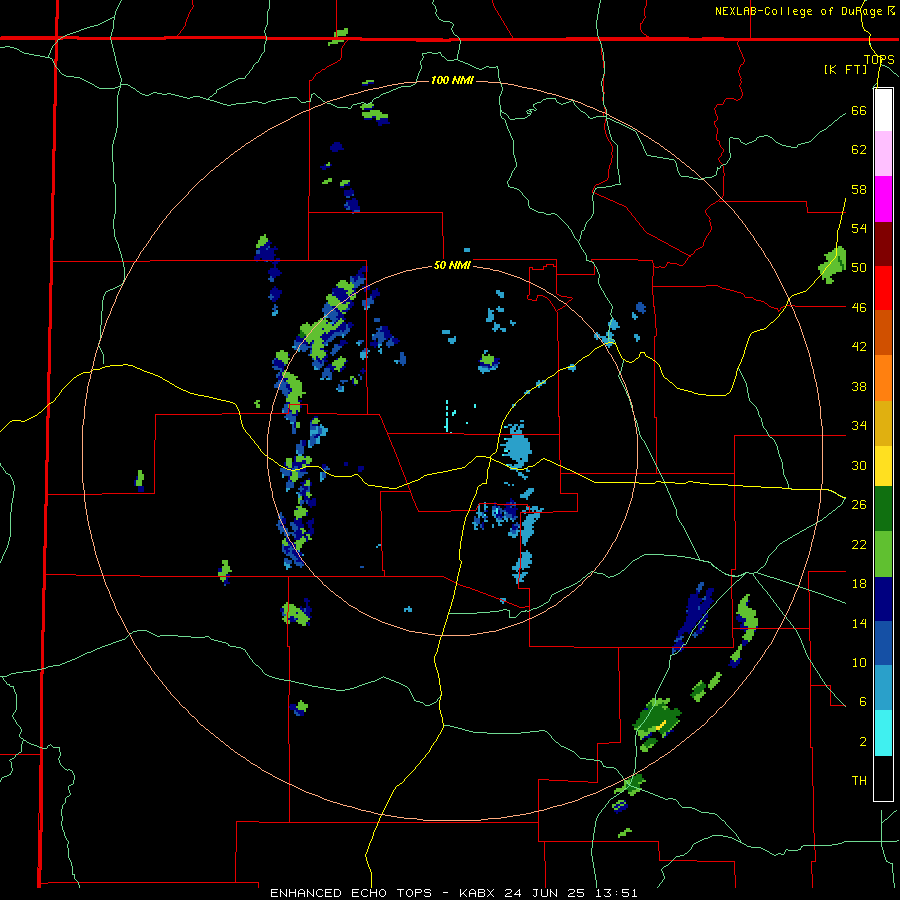
Task: Click the 42 legend value
Action: point(859,347)
